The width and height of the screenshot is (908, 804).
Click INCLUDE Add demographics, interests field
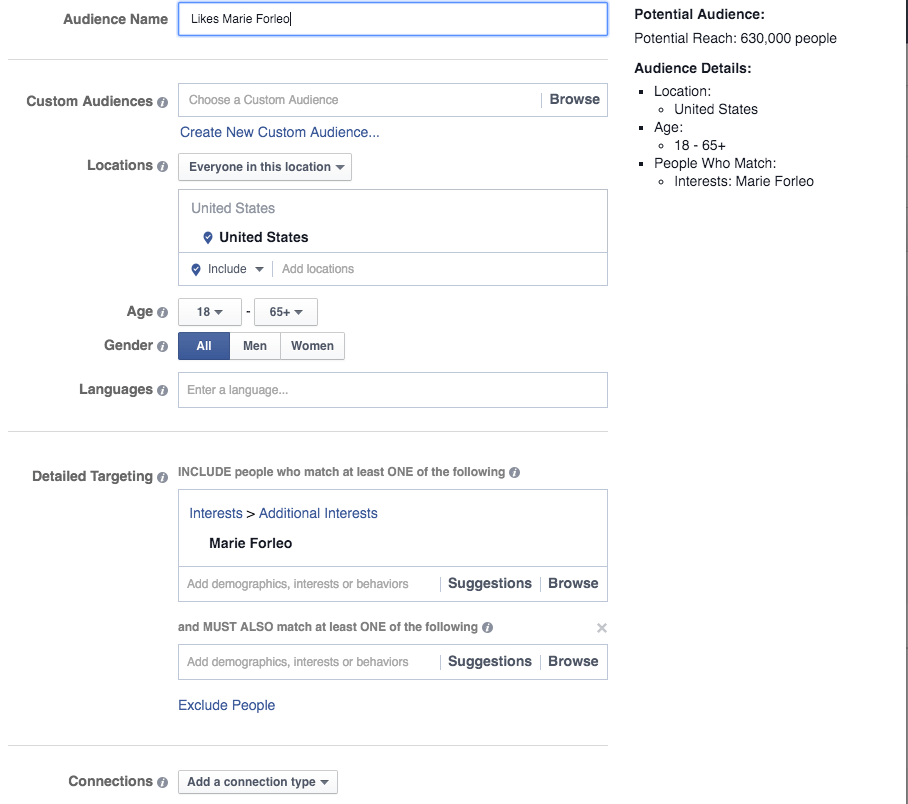(x=309, y=584)
